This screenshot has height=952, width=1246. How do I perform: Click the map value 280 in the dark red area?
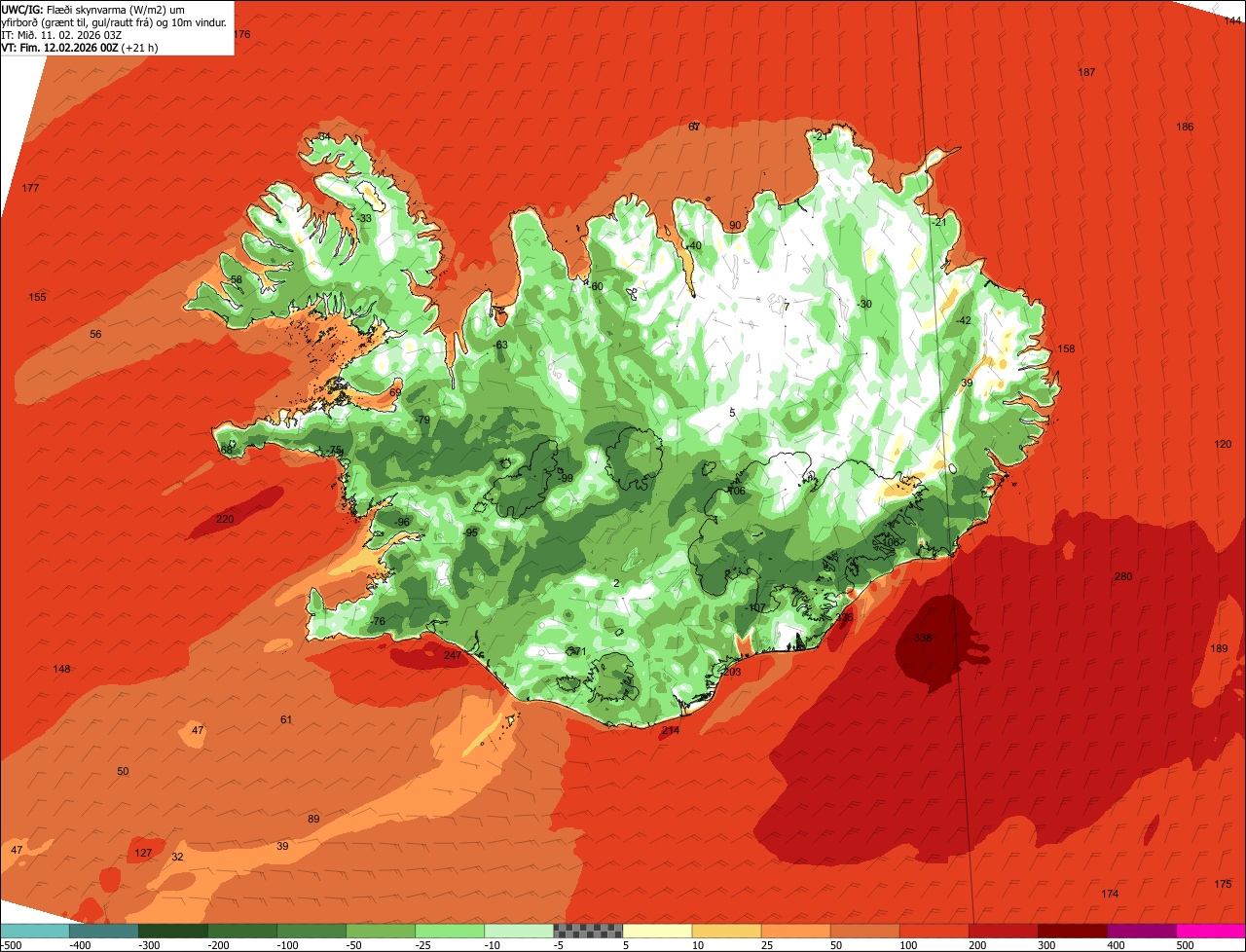1123,576
